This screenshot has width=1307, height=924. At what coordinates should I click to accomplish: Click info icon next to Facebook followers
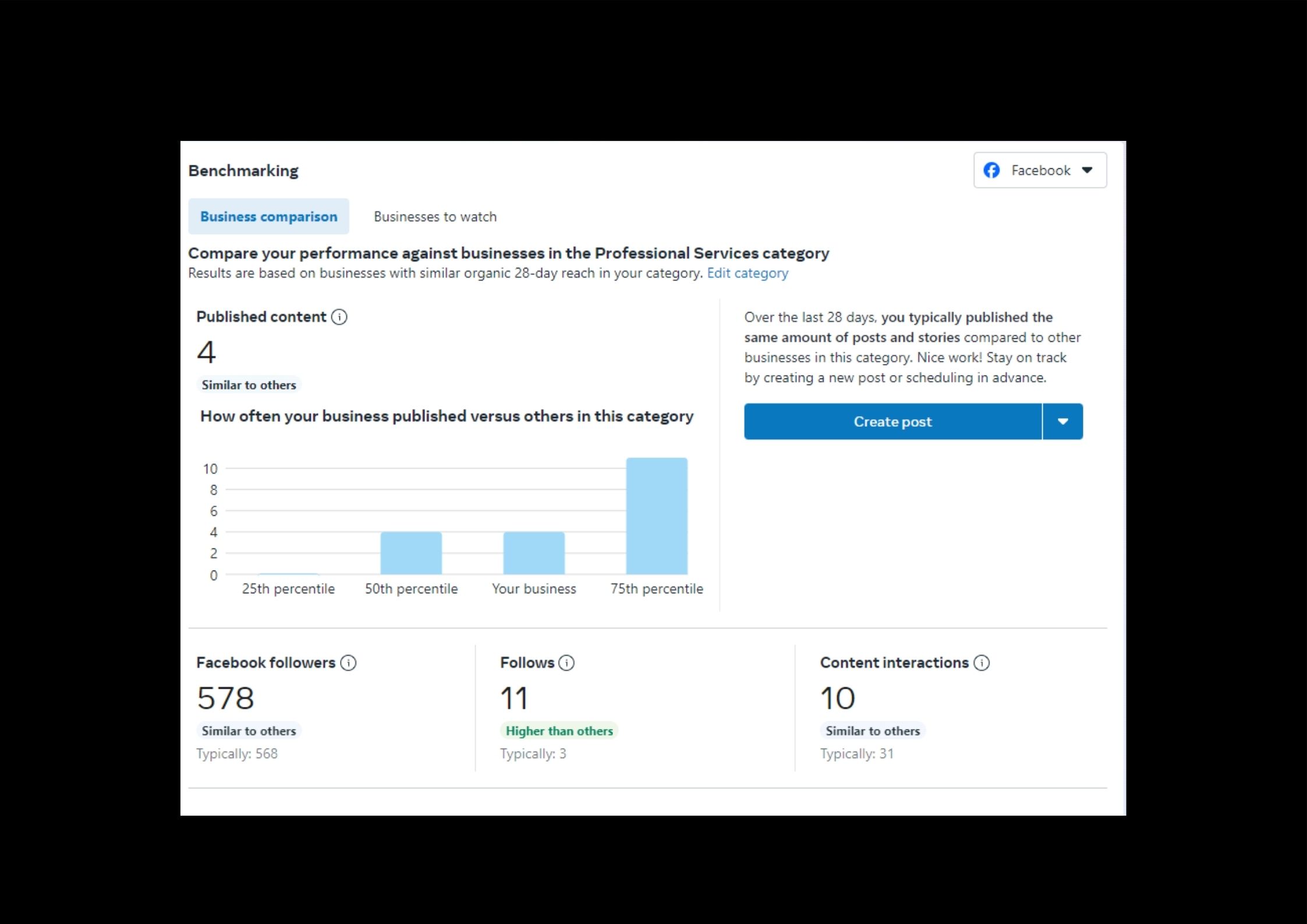coord(348,663)
